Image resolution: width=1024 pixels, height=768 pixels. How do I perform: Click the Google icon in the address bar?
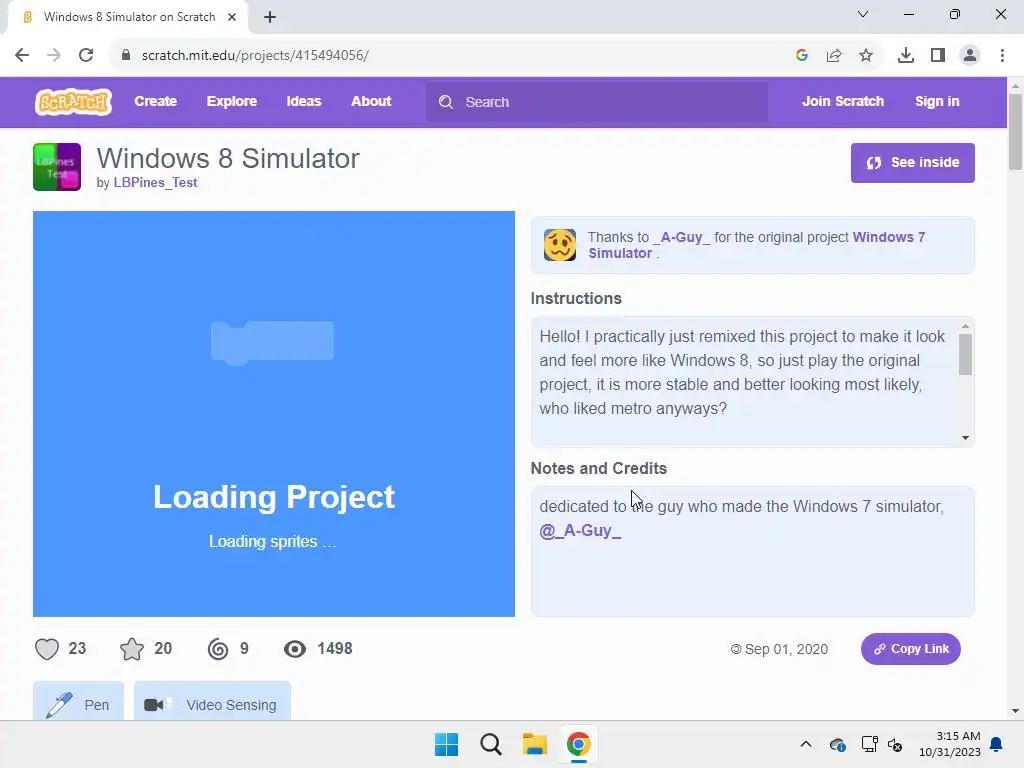[x=802, y=55]
